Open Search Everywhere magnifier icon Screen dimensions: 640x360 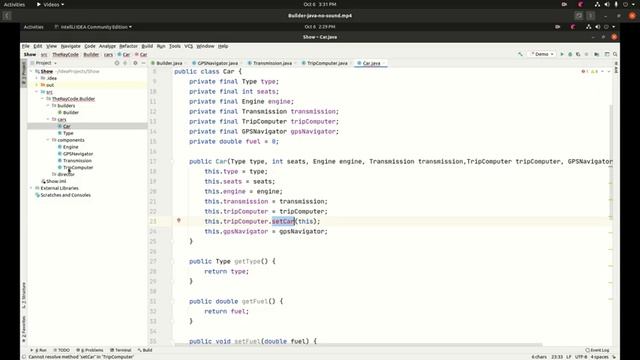coord(615,54)
